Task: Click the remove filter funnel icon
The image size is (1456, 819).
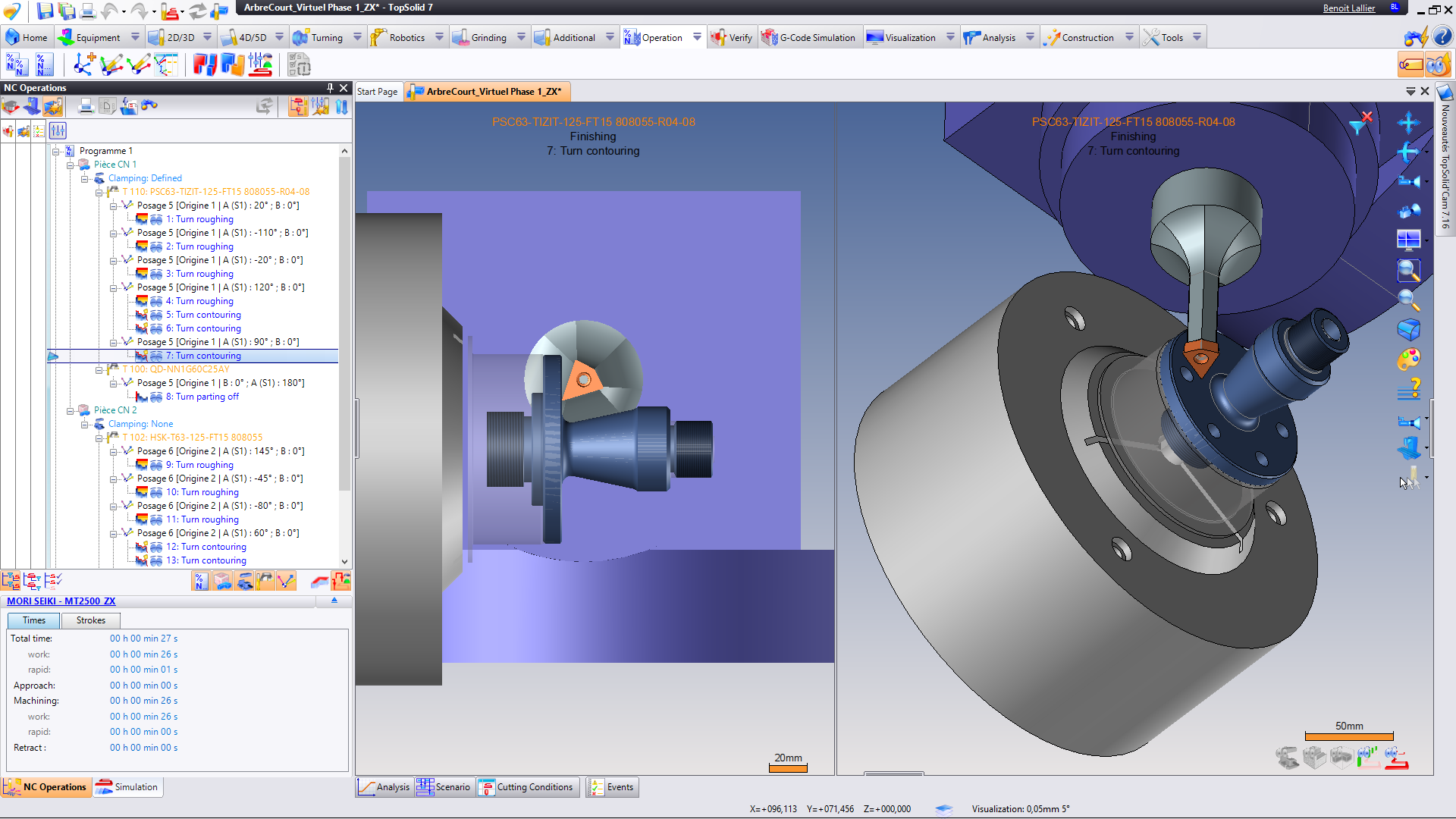Action: [1361, 123]
